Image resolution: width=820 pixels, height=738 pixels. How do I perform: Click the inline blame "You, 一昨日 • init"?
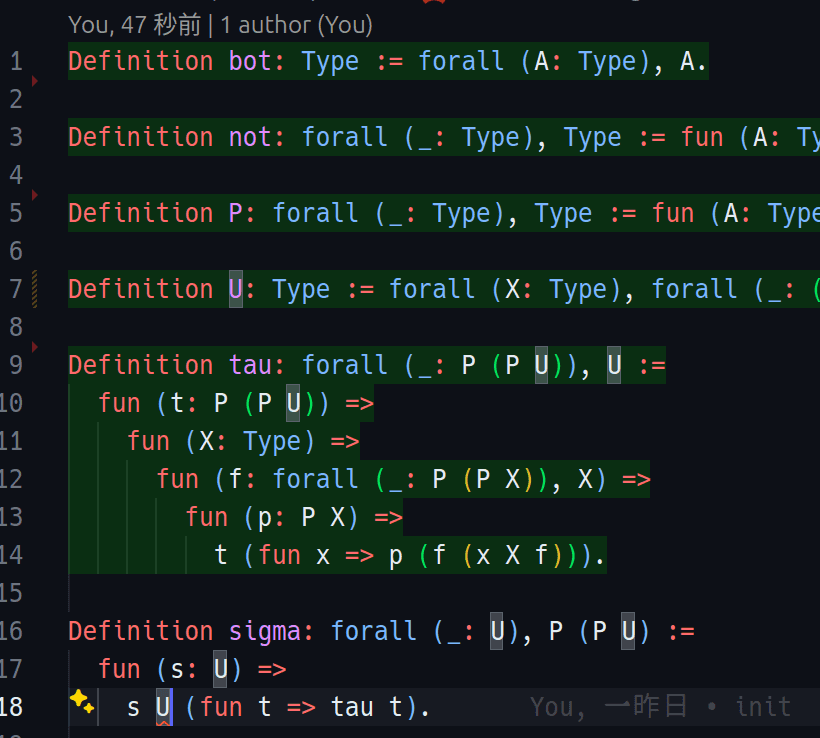click(x=660, y=707)
